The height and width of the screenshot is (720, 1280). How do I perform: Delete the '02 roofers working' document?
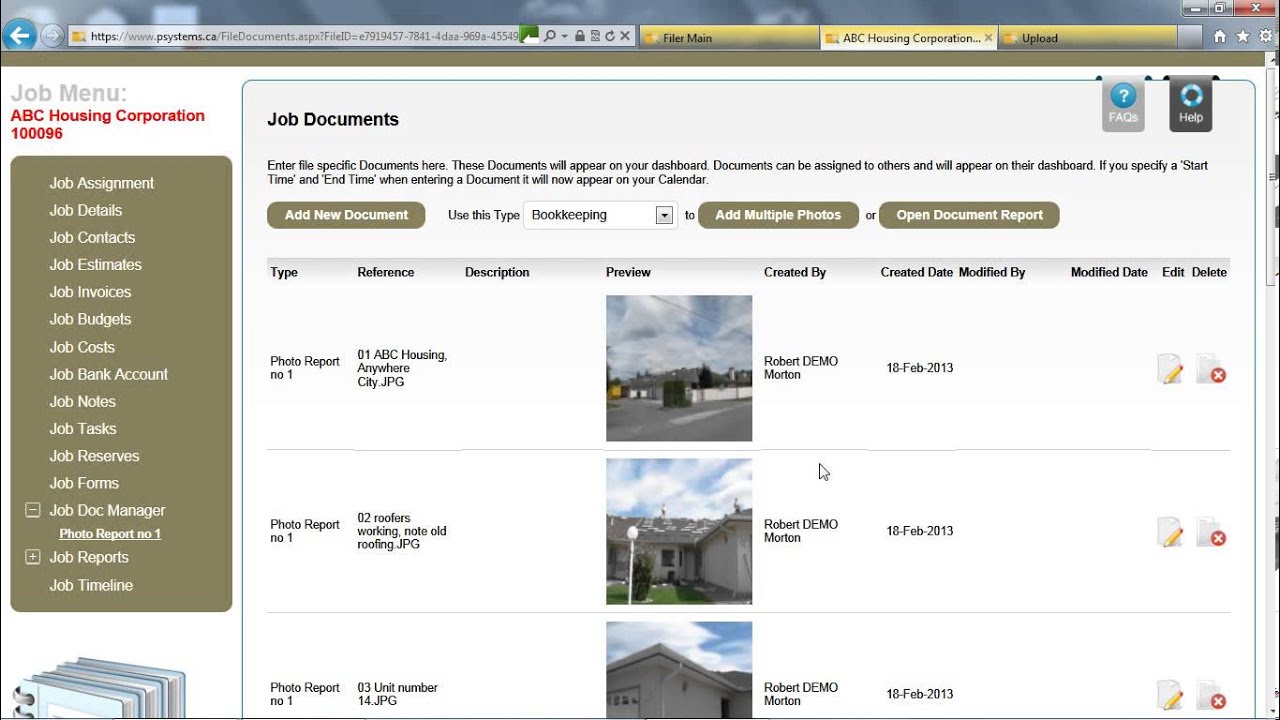coord(1211,532)
